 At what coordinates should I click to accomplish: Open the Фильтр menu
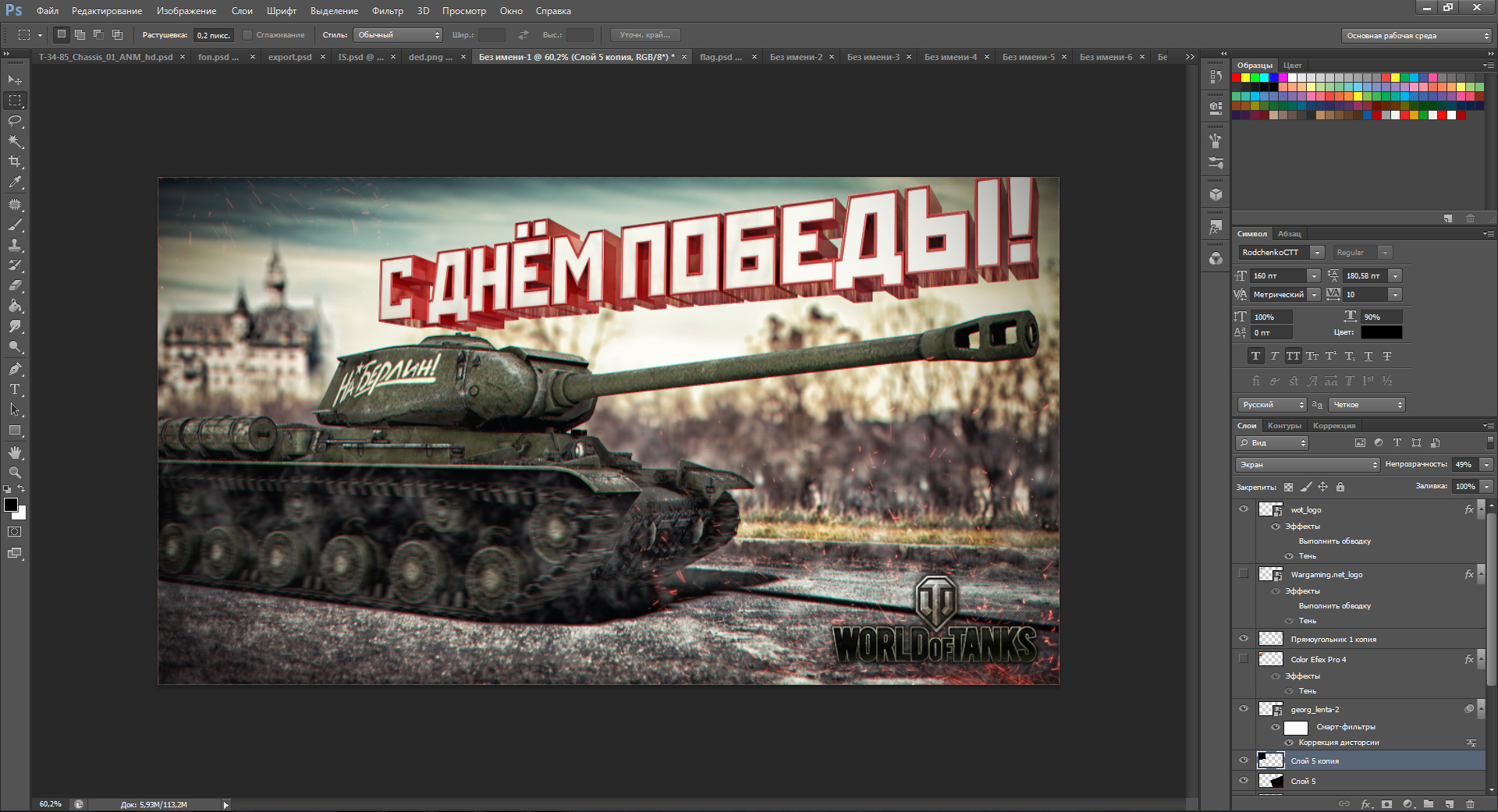pos(387,11)
